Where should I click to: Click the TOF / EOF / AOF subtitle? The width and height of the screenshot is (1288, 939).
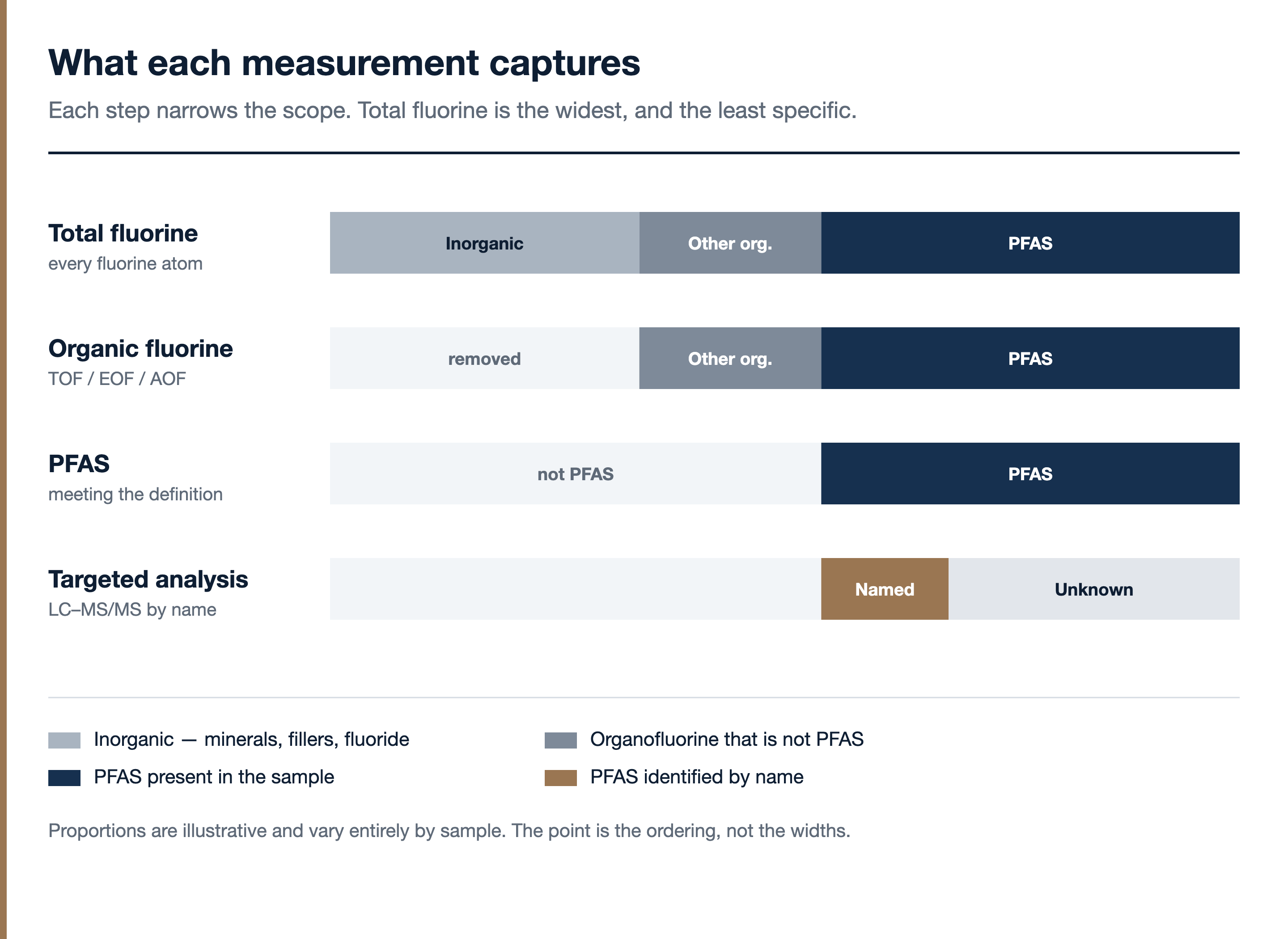click(x=117, y=379)
